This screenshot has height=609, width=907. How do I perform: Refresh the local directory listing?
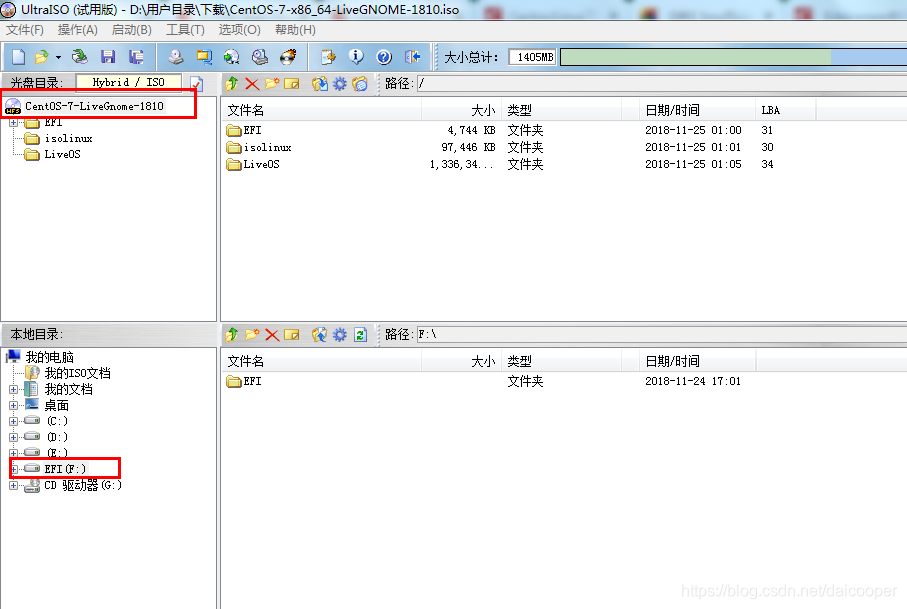(x=360, y=334)
